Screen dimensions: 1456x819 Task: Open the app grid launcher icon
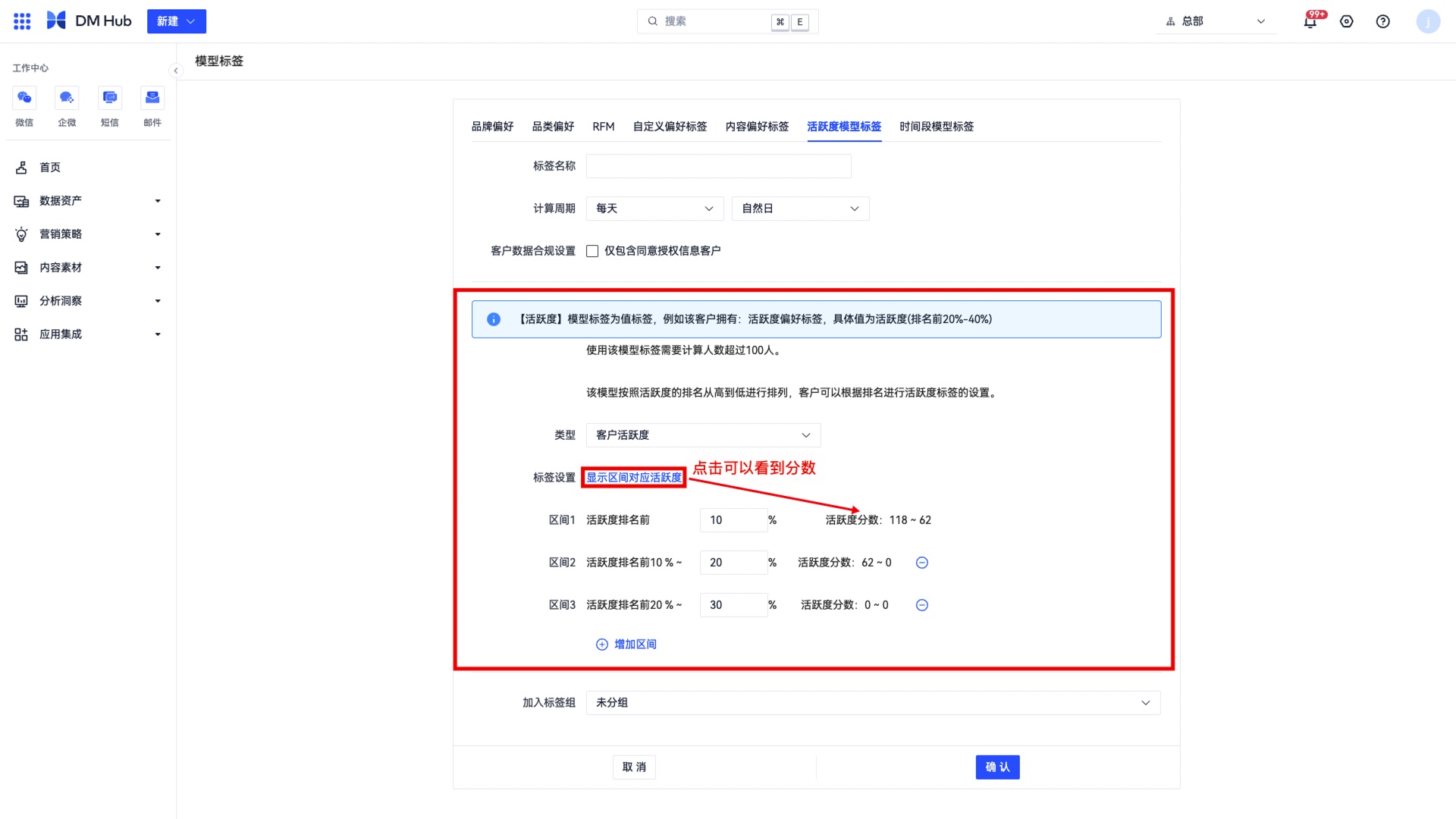click(22, 21)
